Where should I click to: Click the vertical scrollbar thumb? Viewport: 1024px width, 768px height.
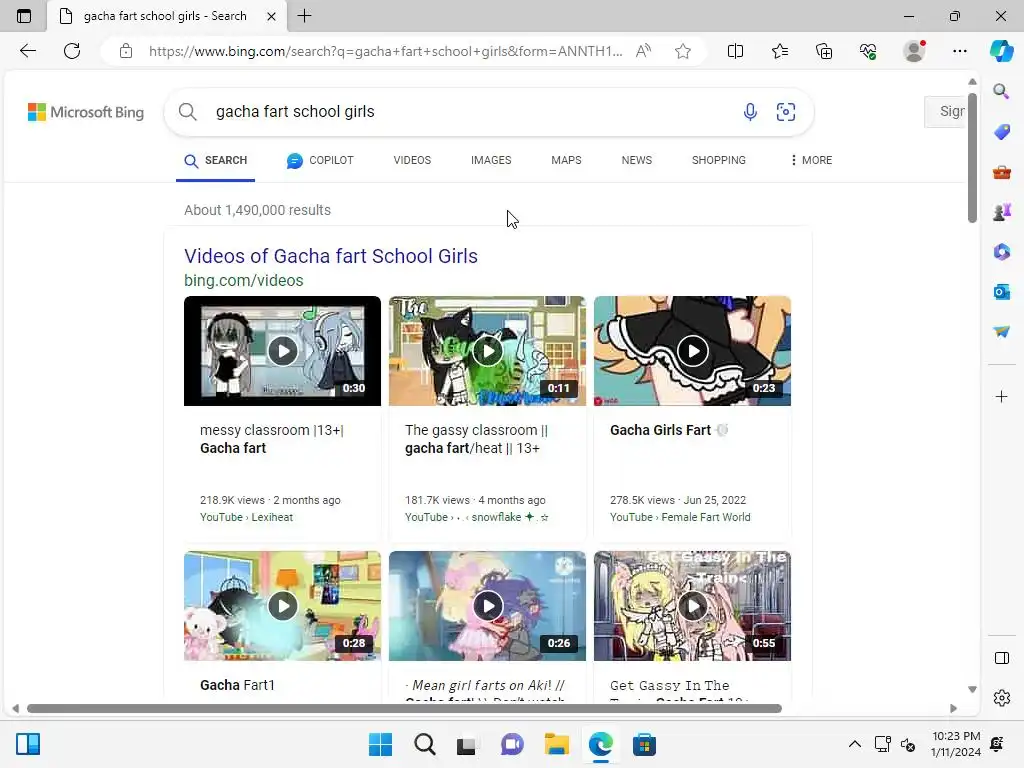(972, 157)
